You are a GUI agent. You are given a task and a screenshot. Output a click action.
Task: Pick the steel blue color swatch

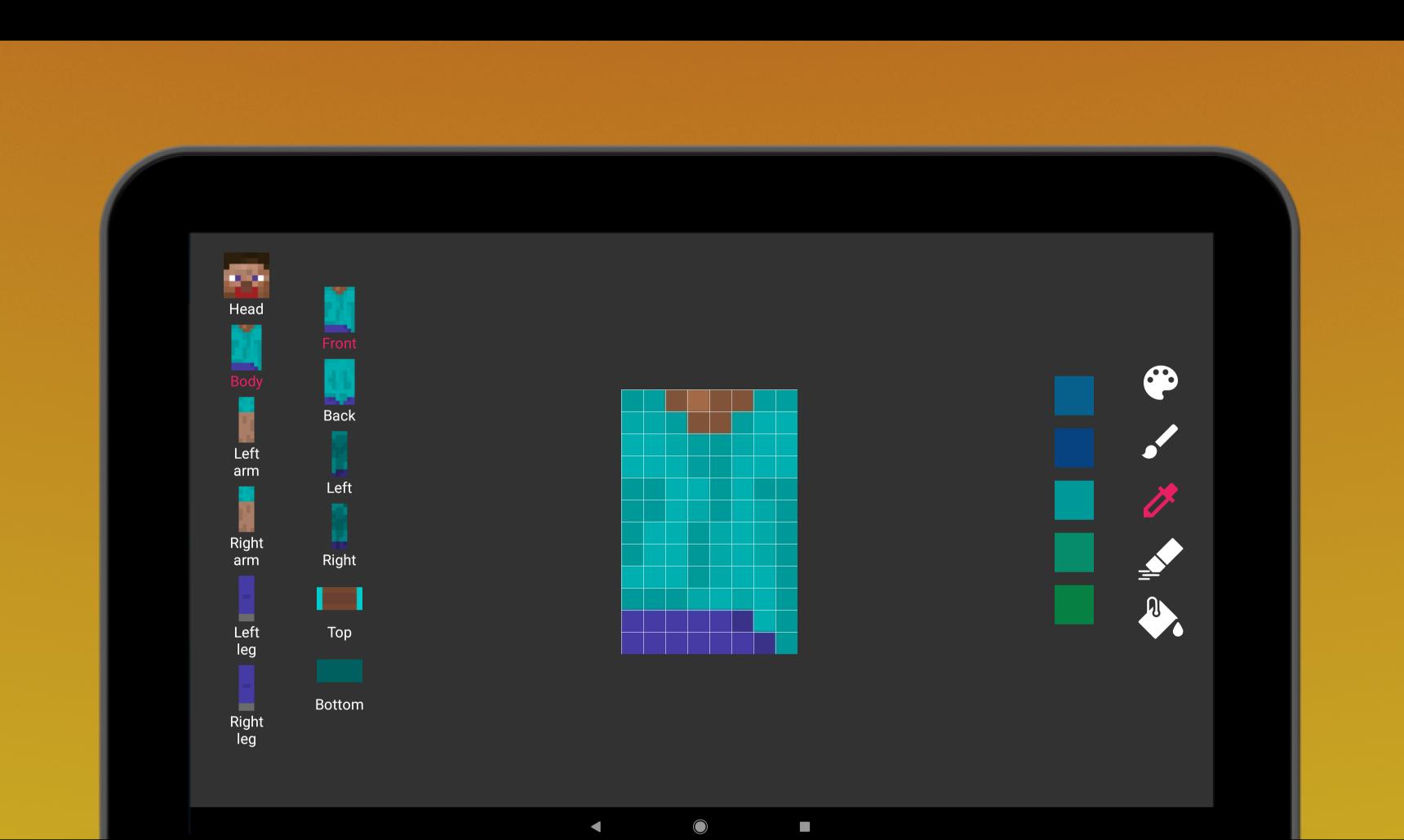(x=1073, y=396)
